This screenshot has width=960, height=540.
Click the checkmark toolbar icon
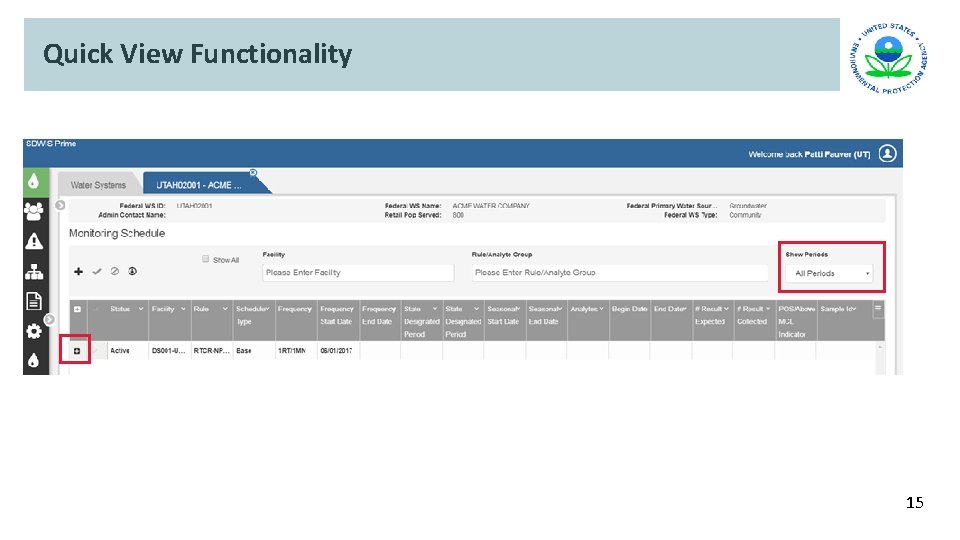(x=97, y=271)
